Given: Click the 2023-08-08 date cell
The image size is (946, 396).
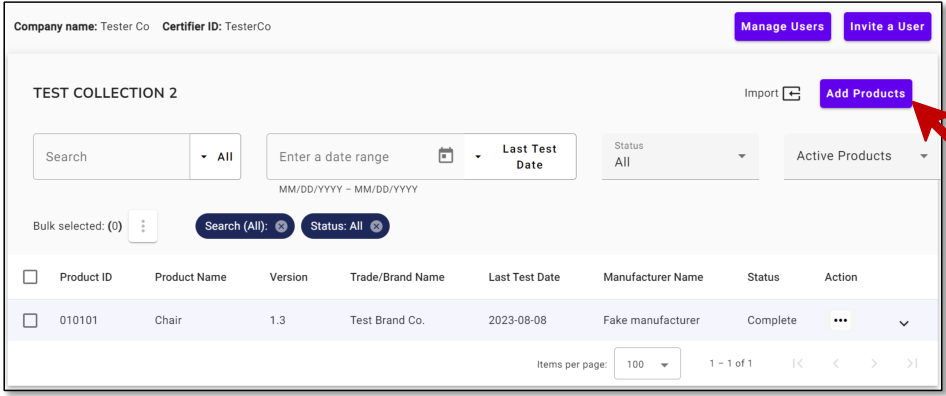Looking at the screenshot, I should tap(518, 321).
